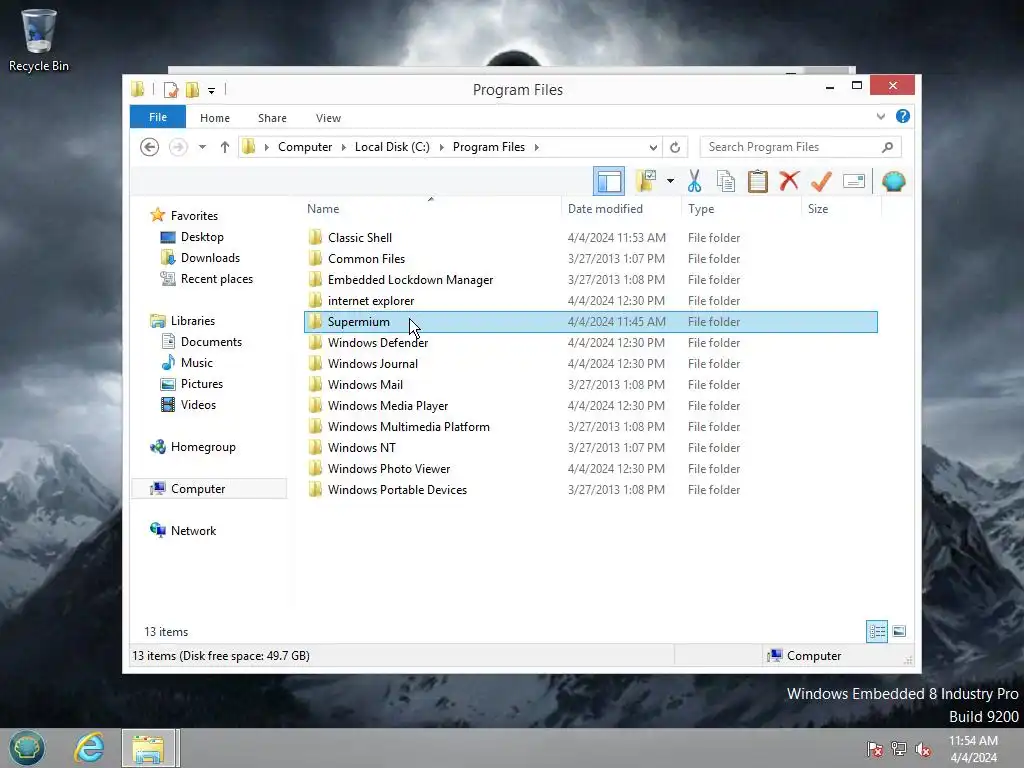This screenshot has width=1024, height=768.
Task: Toggle the navigation pane toolbar button
Action: (x=609, y=182)
